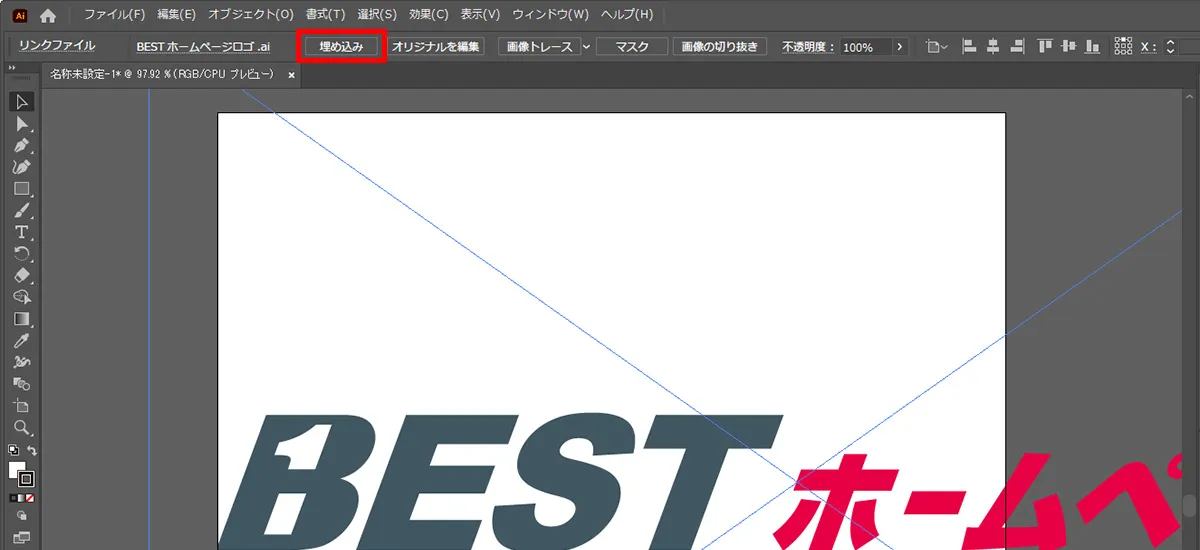Click the vertical scrollbar on right edge
The image size is (1200, 550).
[x=1190, y=507]
